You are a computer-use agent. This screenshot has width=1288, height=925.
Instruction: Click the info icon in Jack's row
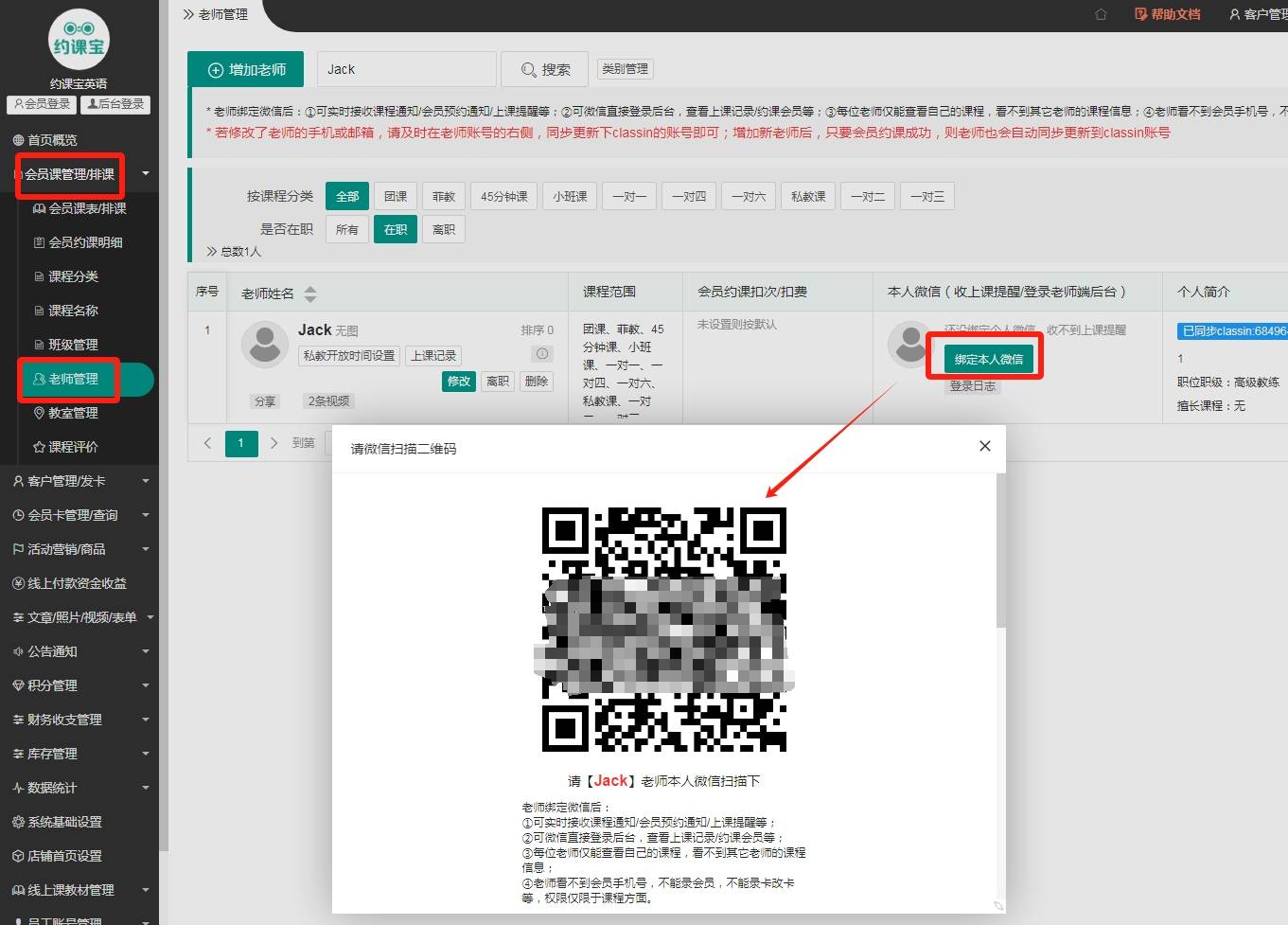(x=542, y=353)
